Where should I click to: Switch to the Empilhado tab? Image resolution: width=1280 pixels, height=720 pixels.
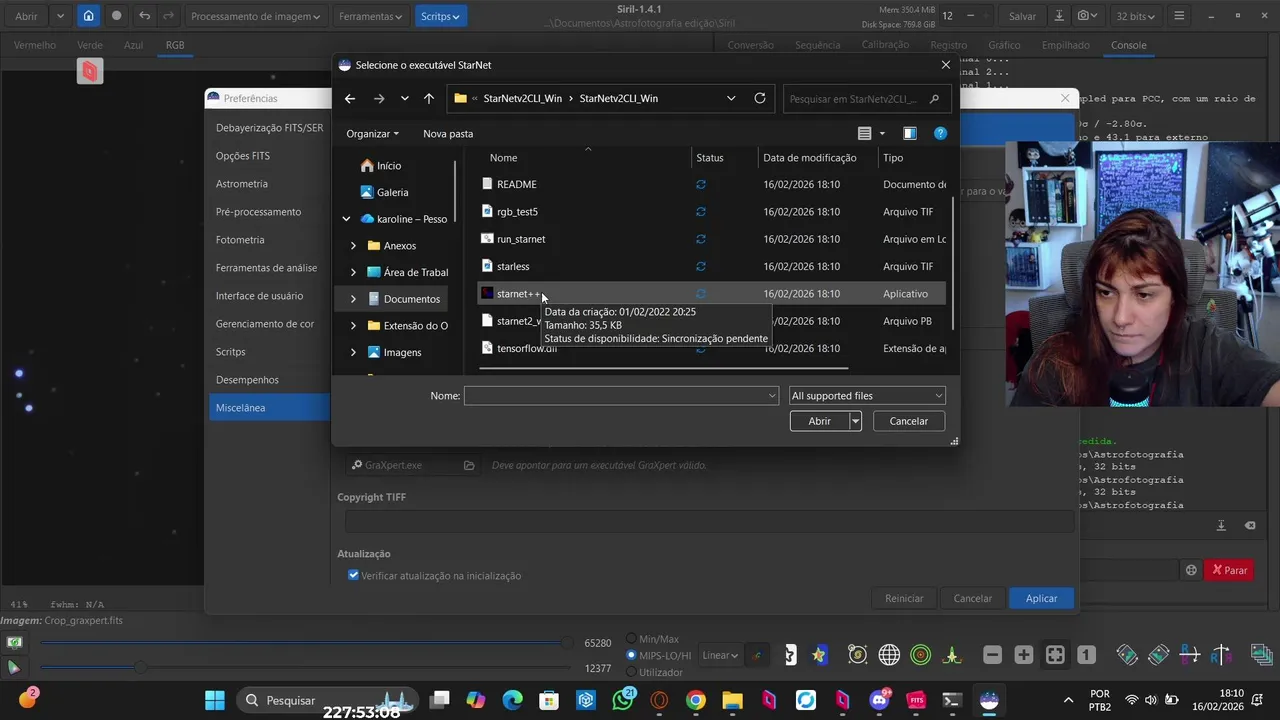click(x=1065, y=45)
